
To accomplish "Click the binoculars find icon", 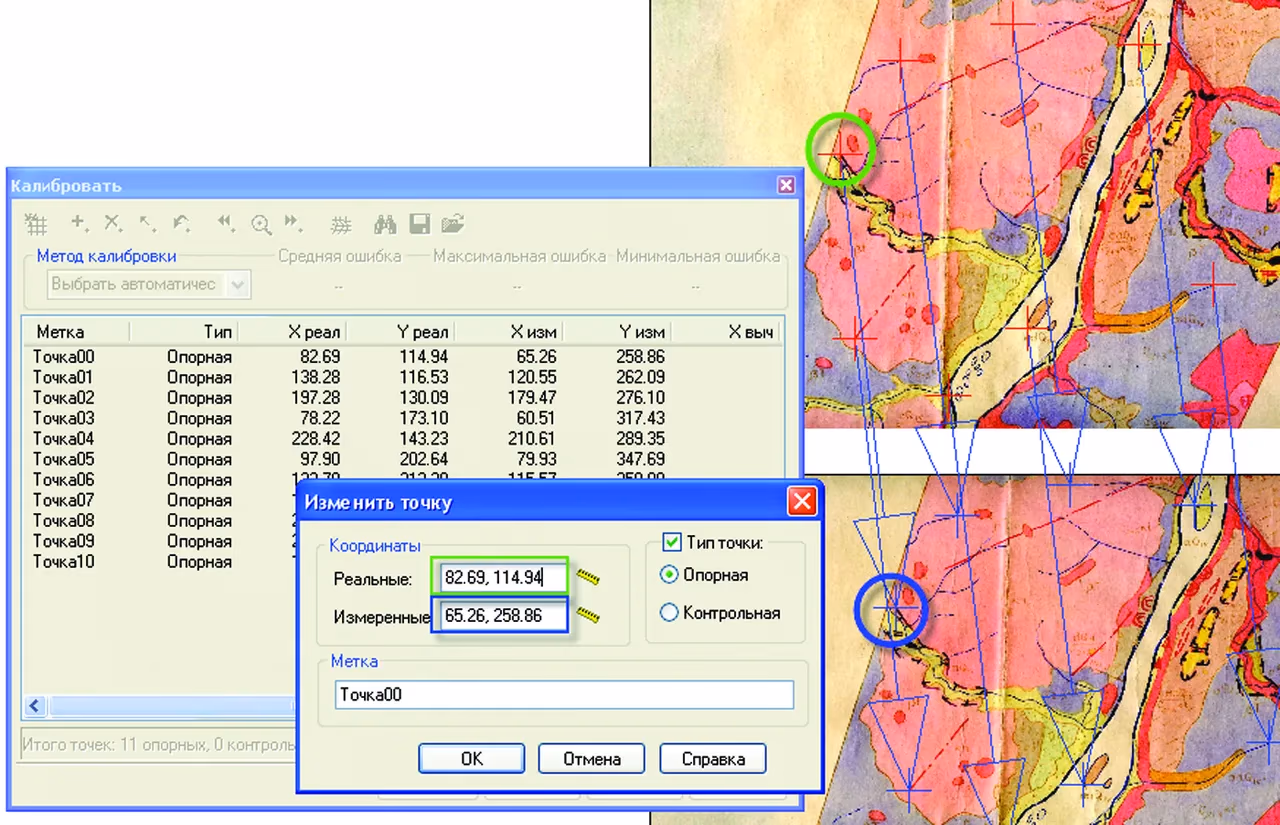I will [x=386, y=224].
